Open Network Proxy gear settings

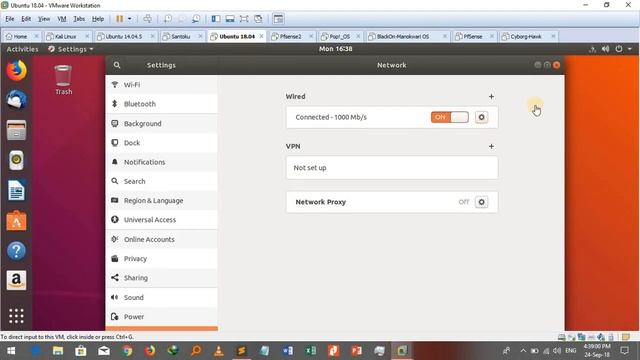pos(482,202)
